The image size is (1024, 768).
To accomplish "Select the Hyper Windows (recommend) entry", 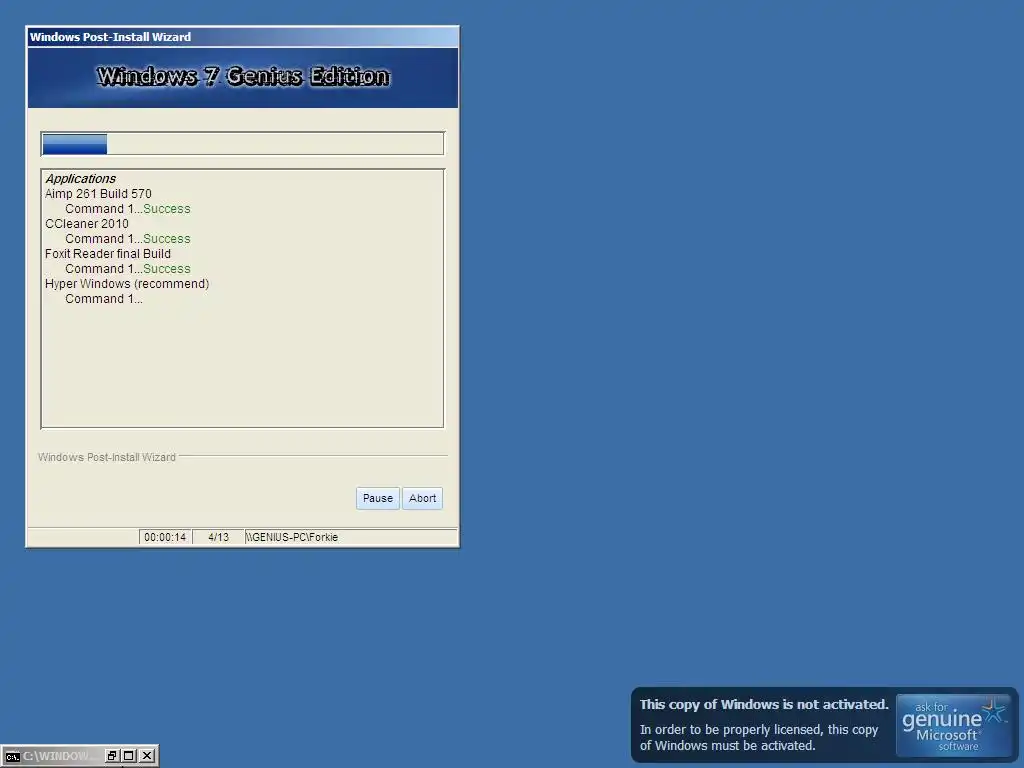I will point(127,284).
